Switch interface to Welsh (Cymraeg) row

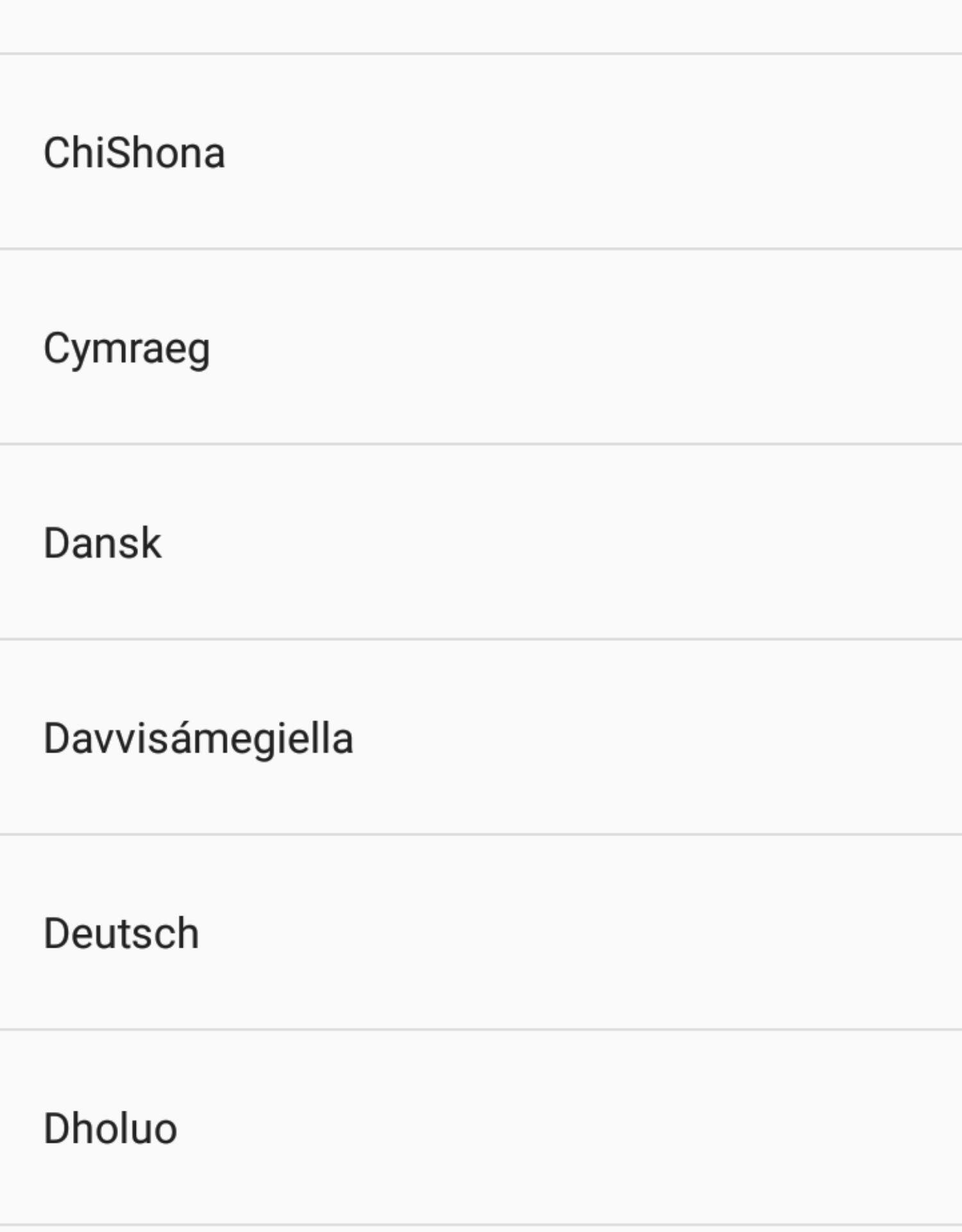[481, 347]
